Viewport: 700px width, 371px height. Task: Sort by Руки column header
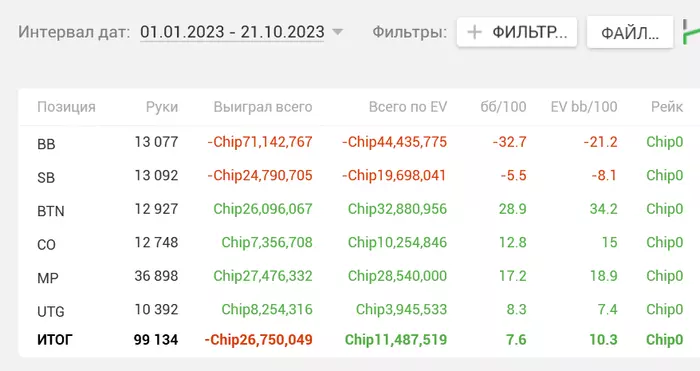click(162, 107)
